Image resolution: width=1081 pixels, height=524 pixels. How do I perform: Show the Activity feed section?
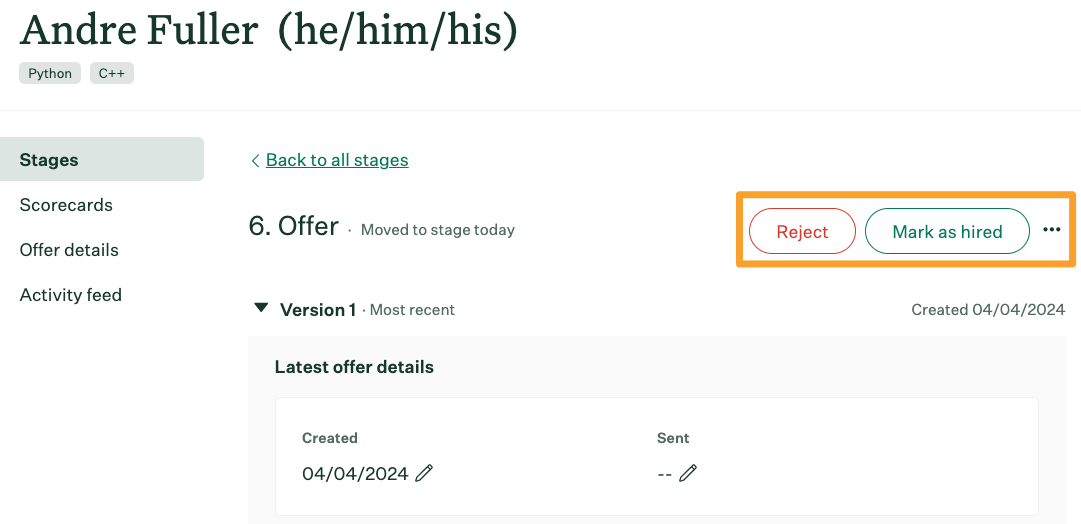(70, 294)
